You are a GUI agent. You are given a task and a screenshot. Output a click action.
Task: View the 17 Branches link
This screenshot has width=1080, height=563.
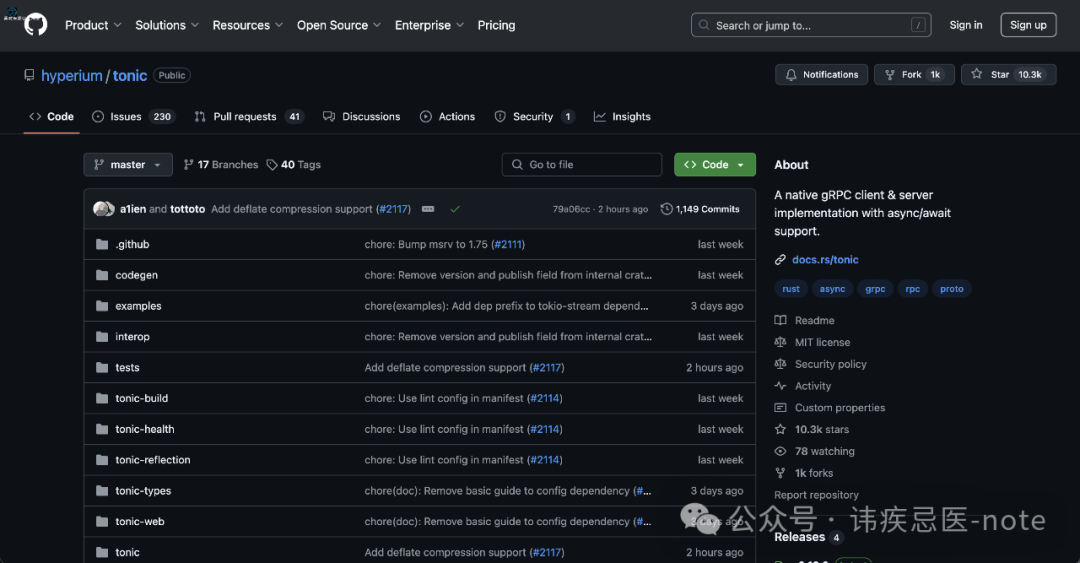[x=221, y=165]
